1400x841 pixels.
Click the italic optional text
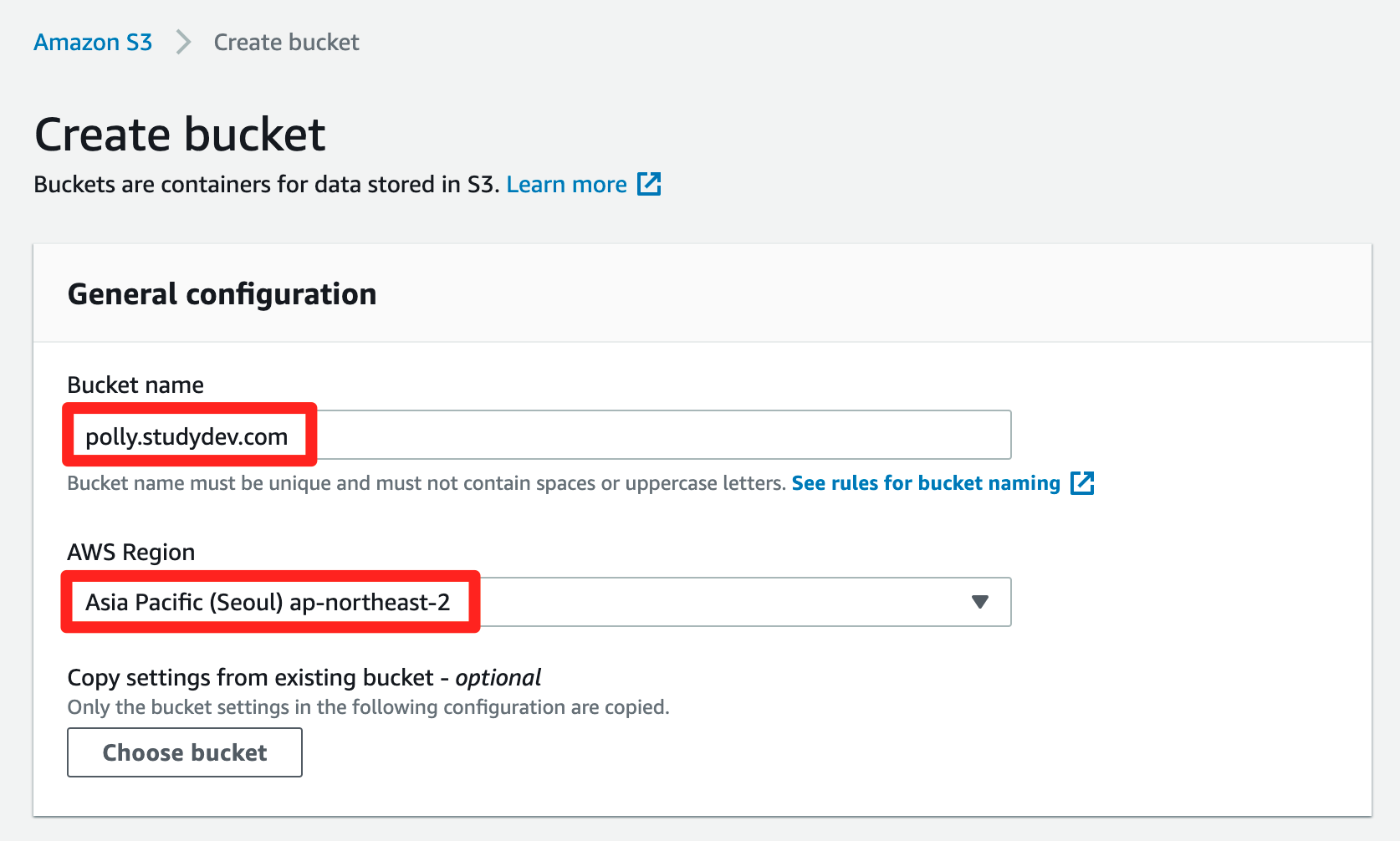click(498, 677)
